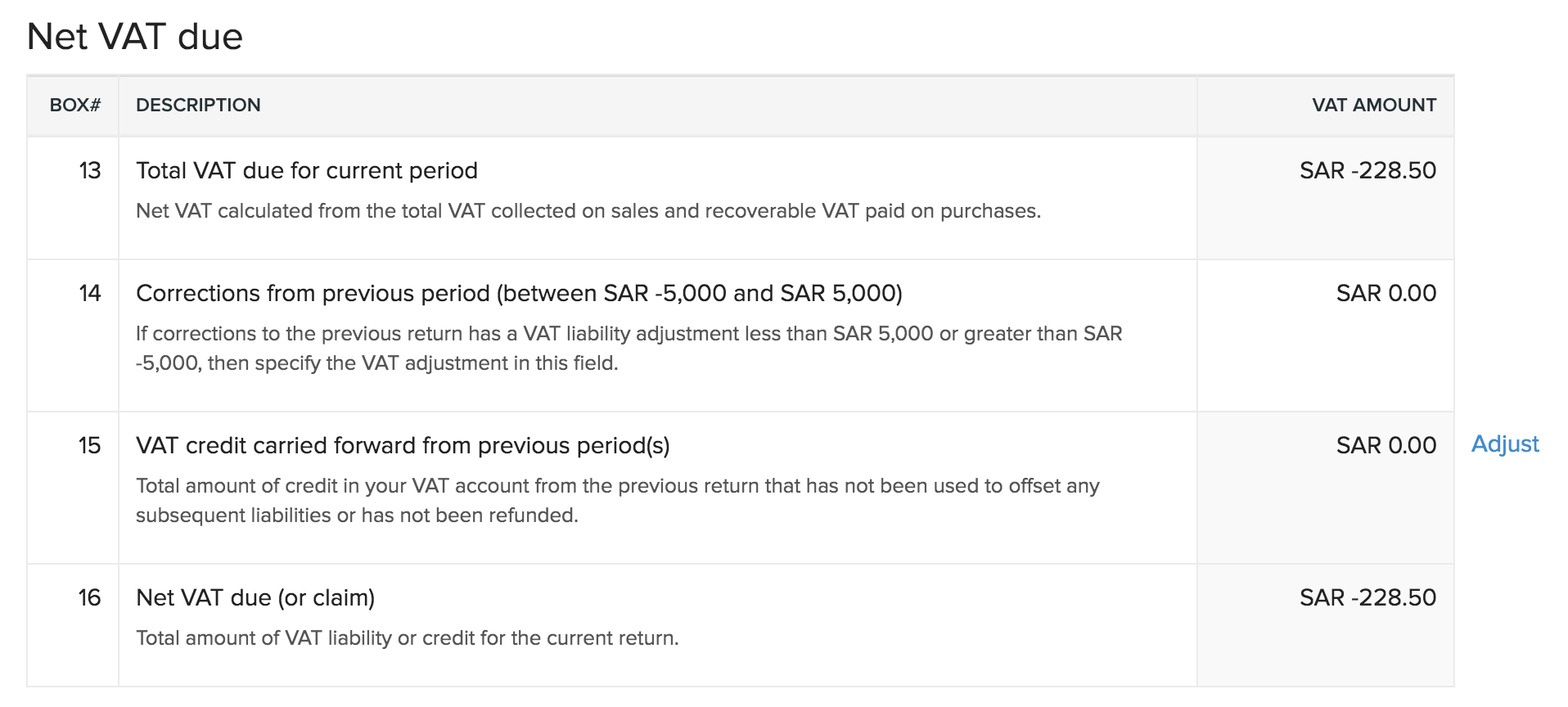Click Total VAT due for current period
This screenshot has width=1568, height=707.
coord(307,171)
